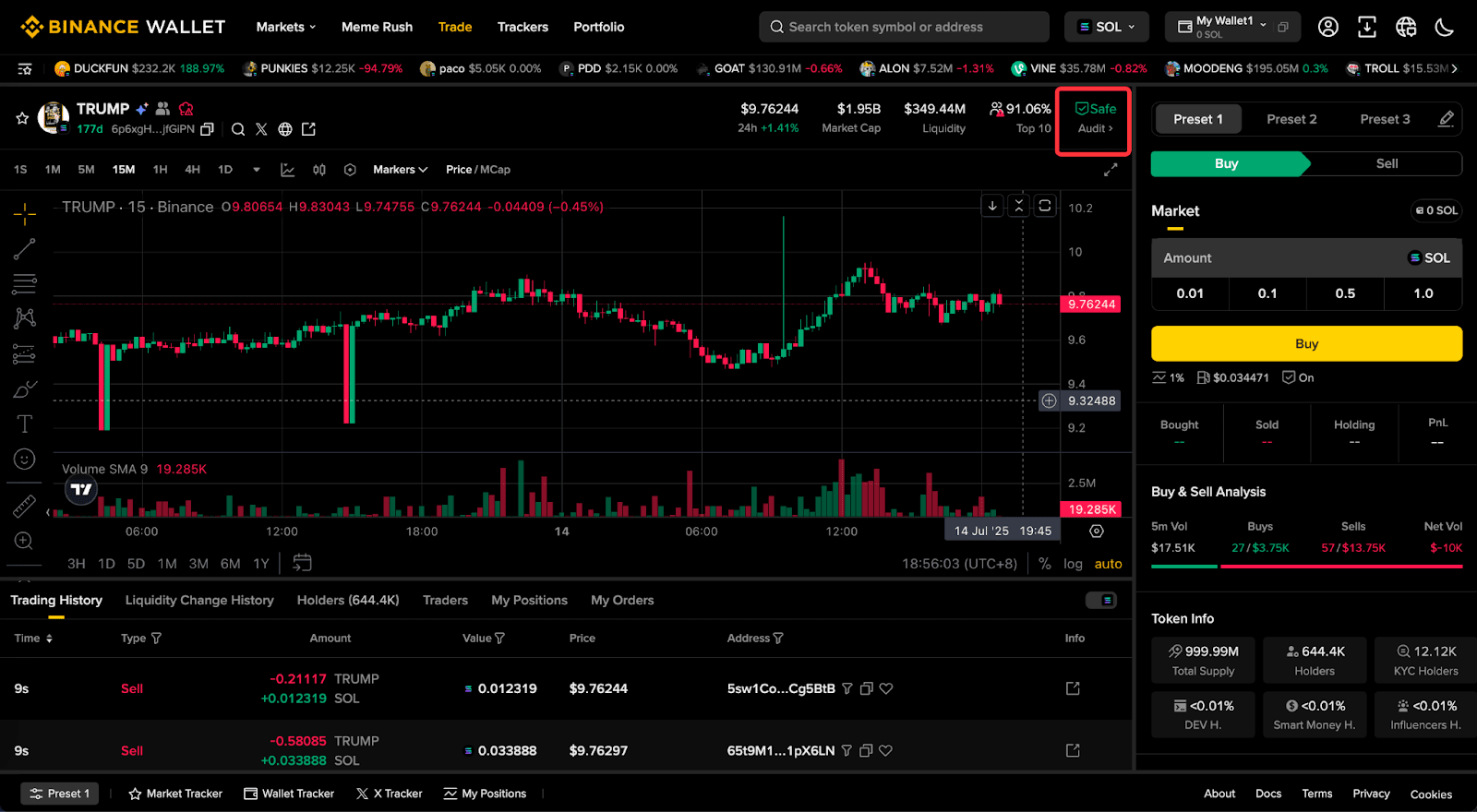Select the Preset 2 tab

click(x=1291, y=119)
